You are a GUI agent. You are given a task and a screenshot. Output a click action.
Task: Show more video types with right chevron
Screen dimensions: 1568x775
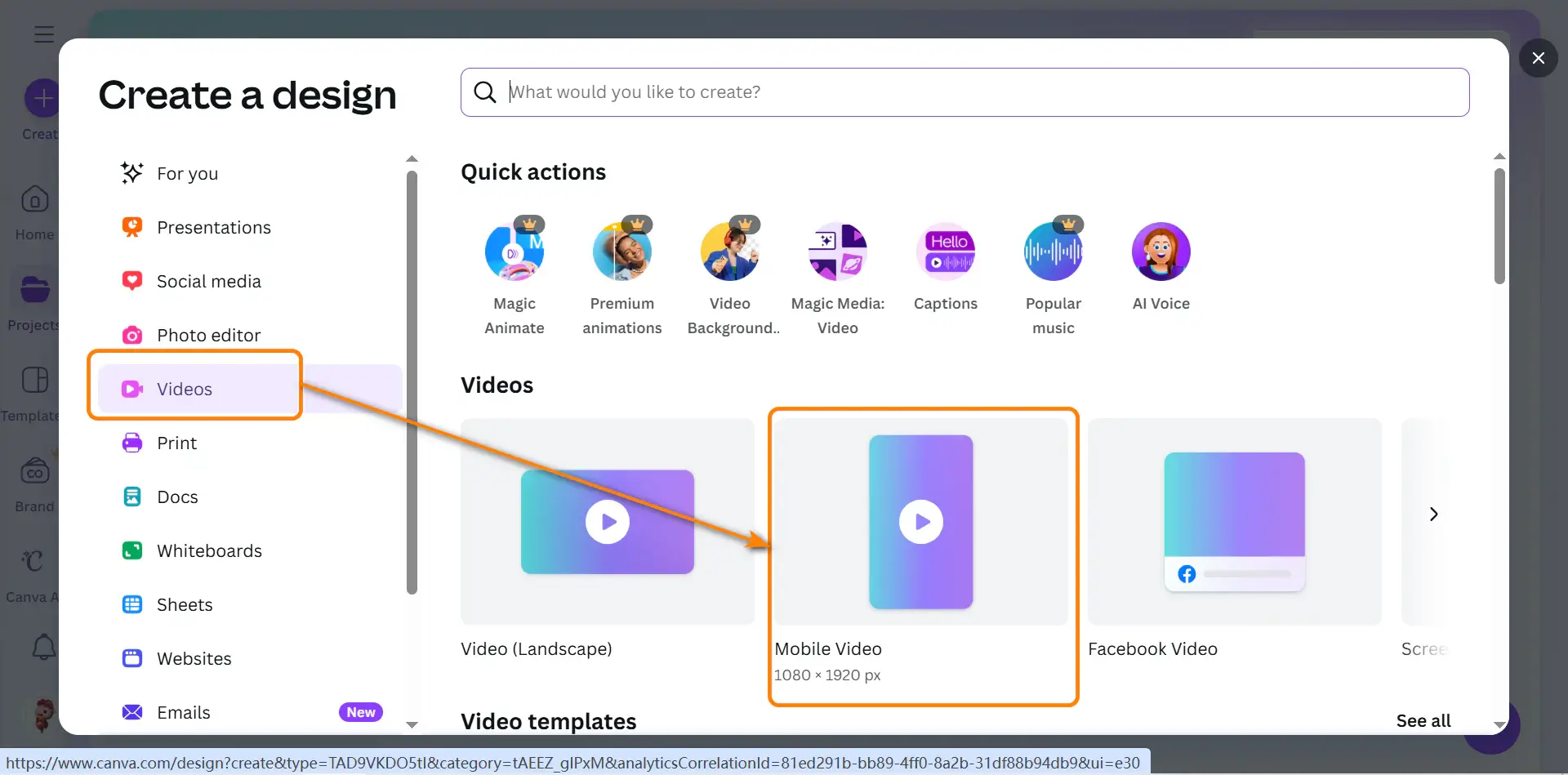(1433, 514)
